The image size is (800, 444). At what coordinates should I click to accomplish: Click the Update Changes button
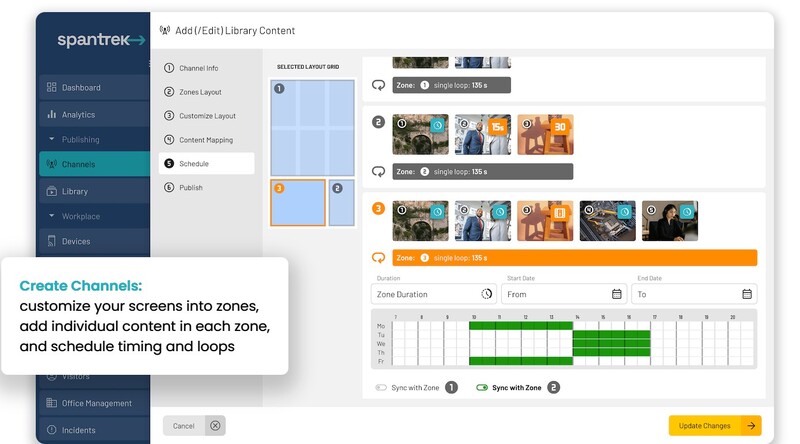click(x=714, y=425)
